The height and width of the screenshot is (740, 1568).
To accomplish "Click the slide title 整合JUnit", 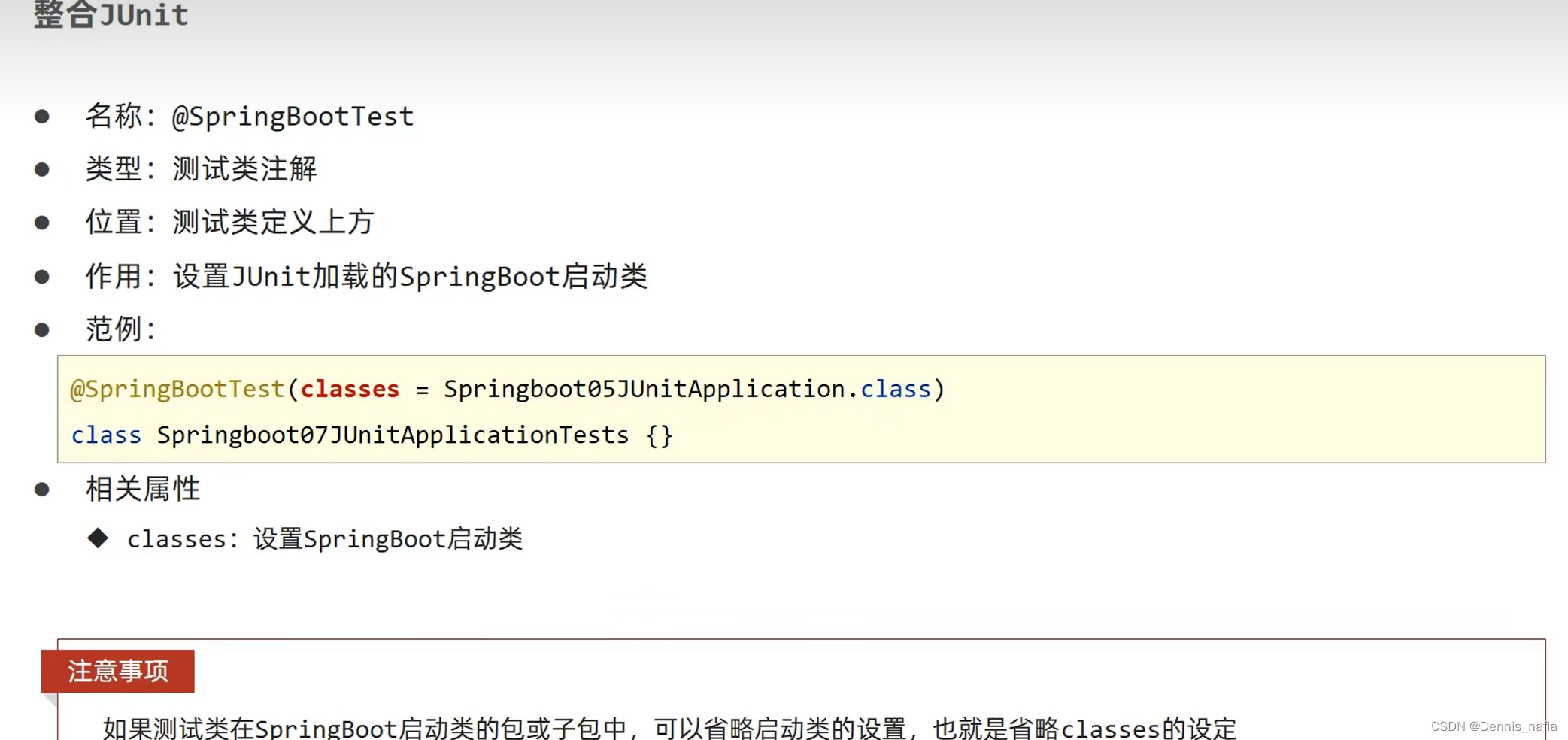I will (x=111, y=14).
